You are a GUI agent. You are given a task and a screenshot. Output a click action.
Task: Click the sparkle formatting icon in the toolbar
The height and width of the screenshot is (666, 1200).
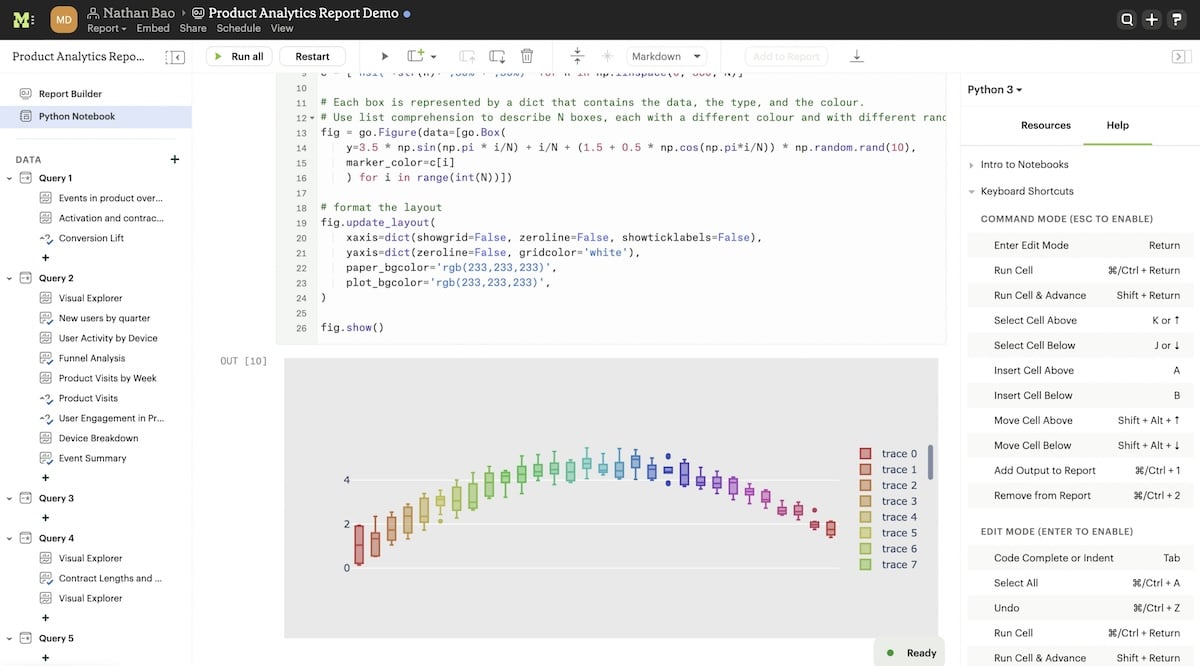coord(607,56)
